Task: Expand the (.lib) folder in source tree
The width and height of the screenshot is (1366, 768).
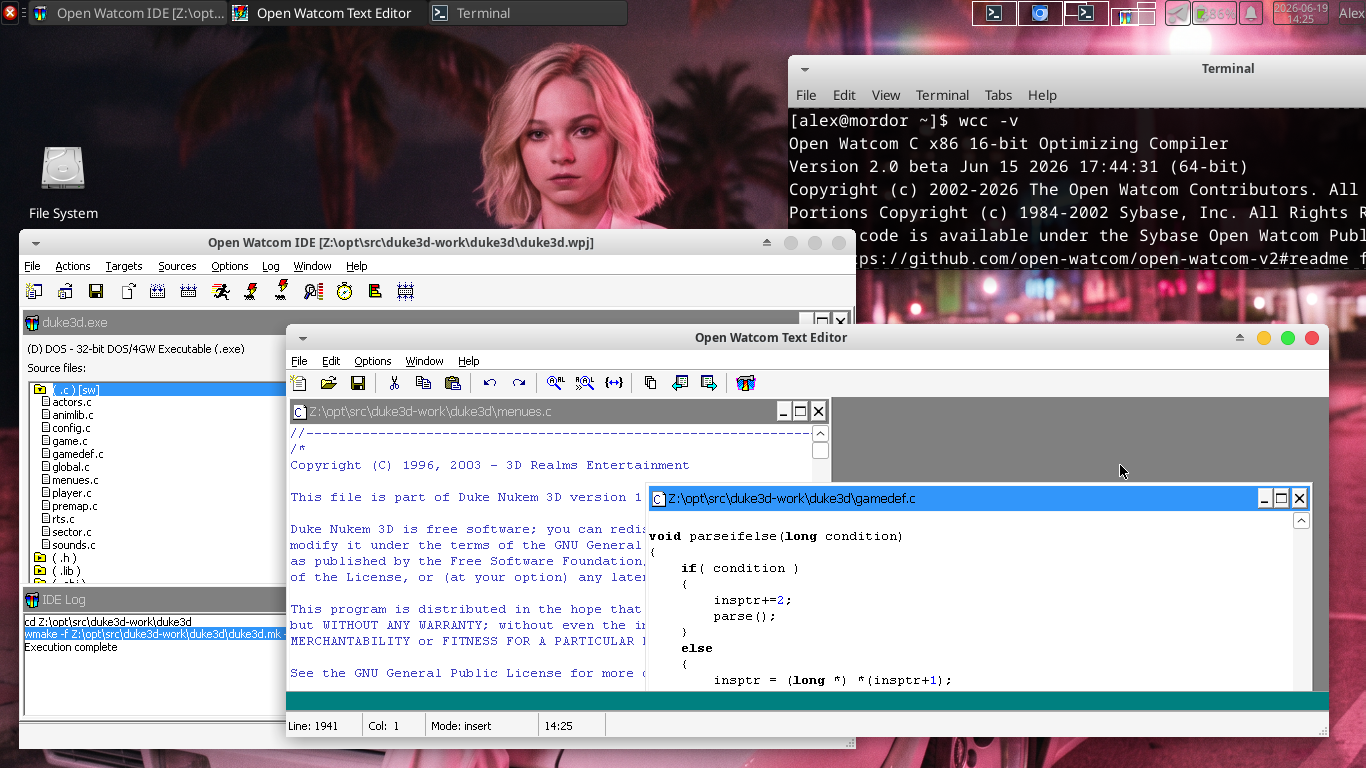Action: point(40,571)
